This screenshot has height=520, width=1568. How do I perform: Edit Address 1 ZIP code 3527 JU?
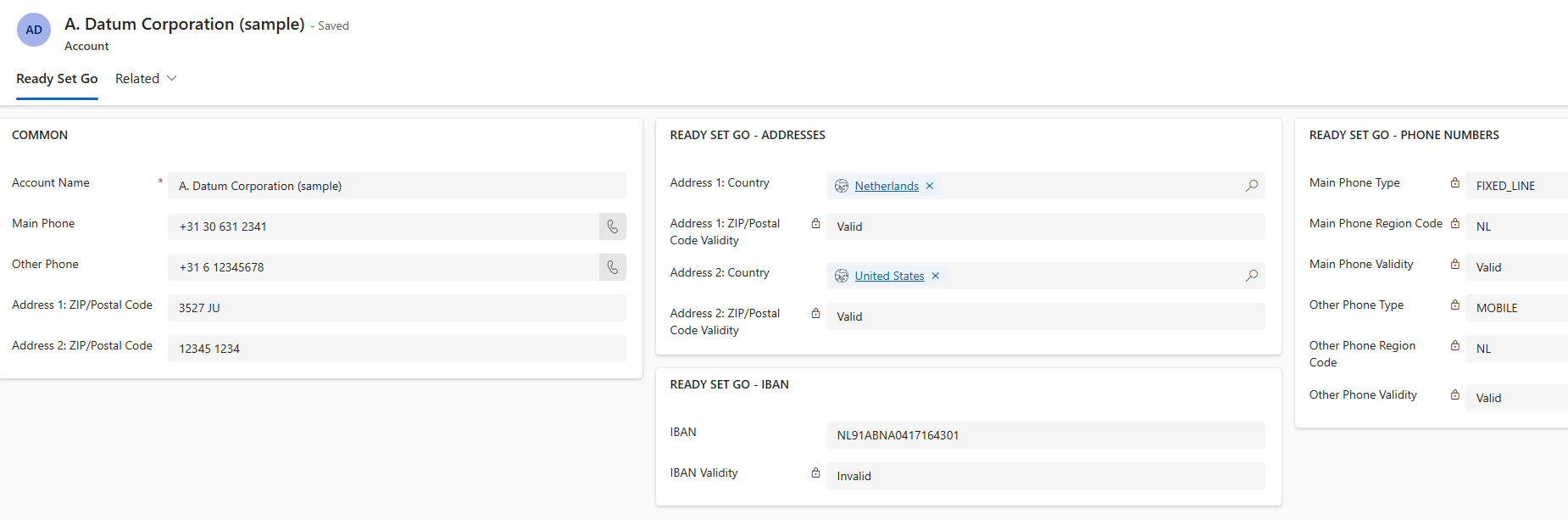tap(397, 308)
